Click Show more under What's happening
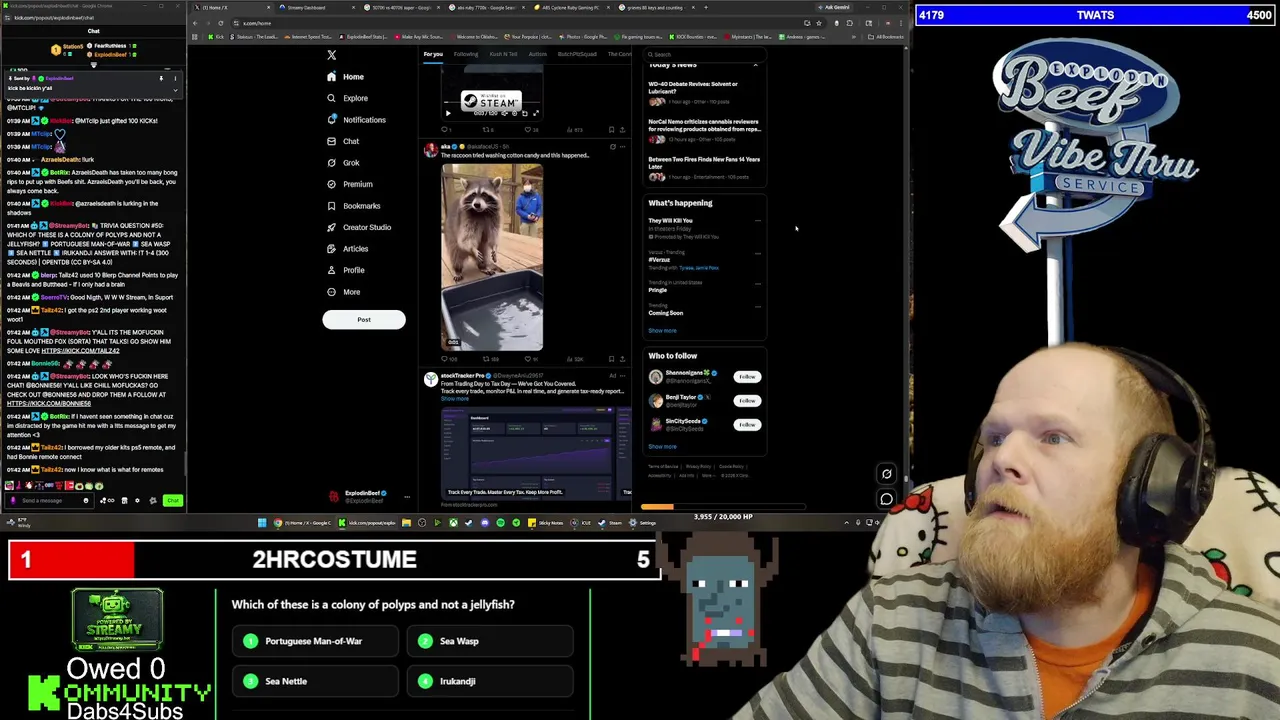 (x=662, y=331)
